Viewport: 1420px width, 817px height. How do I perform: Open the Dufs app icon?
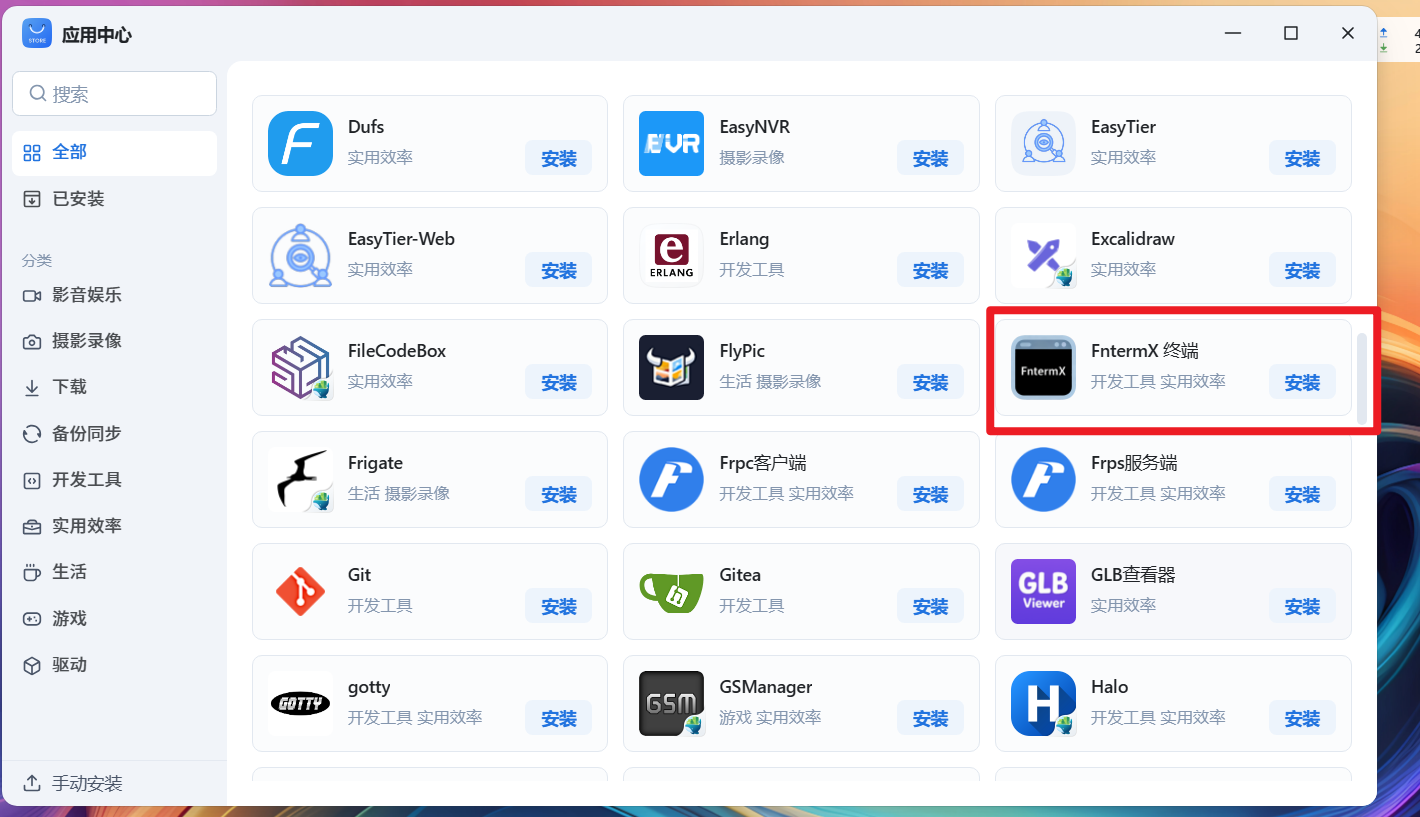click(x=300, y=143)
